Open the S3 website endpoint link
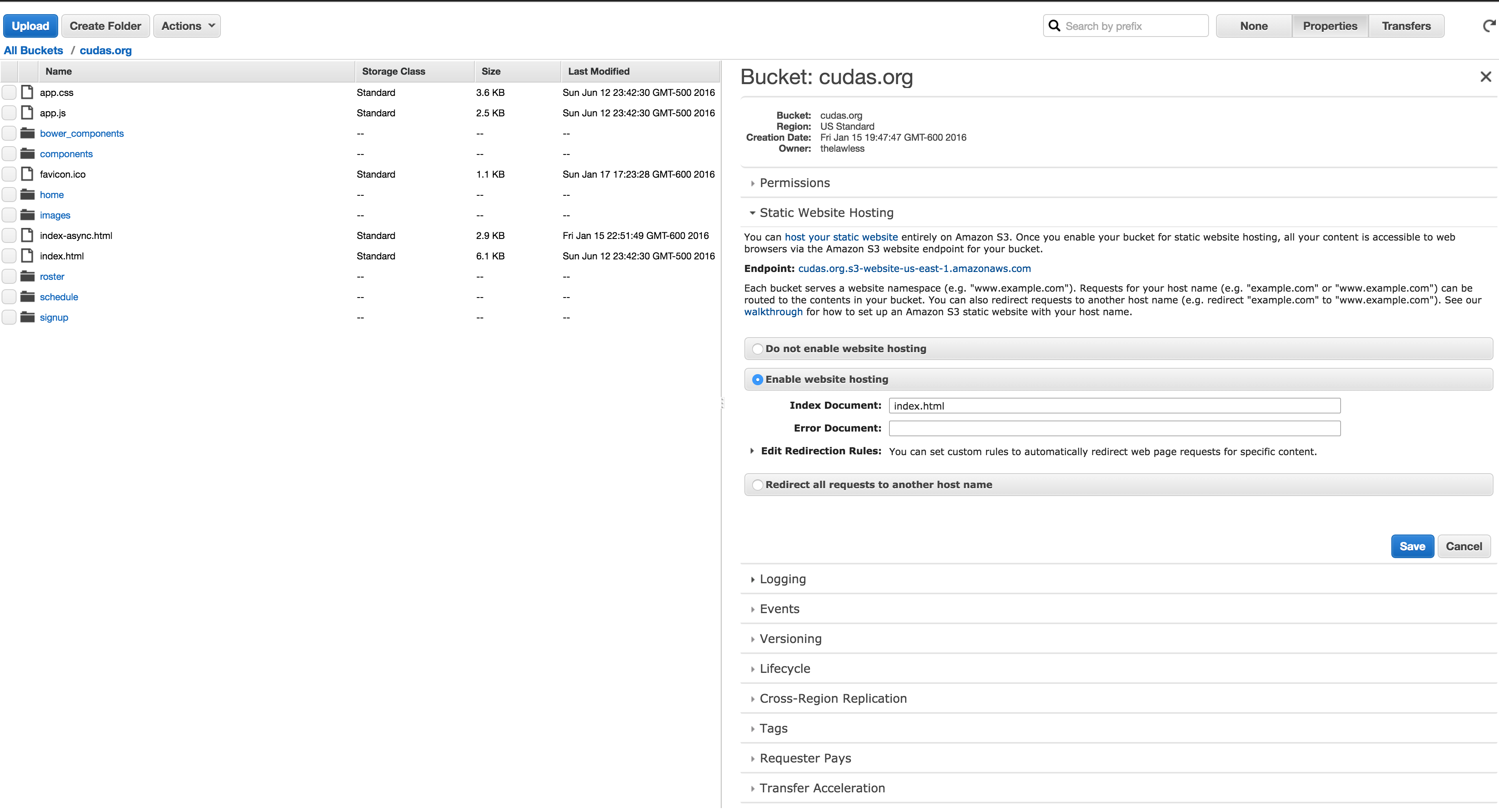Screen dimensions: 1499x812 click(x=914, y=268)
